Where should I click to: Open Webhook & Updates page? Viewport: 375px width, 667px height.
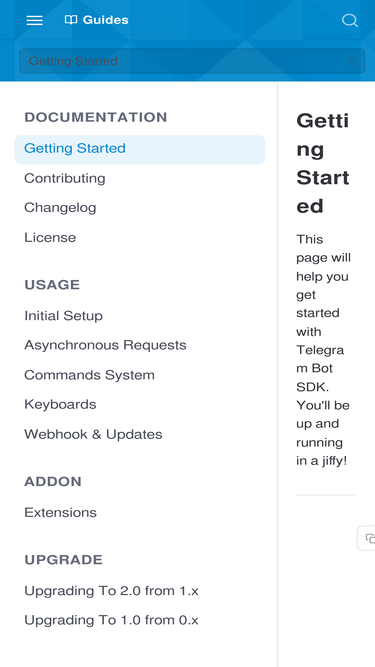tap(93, 434)
